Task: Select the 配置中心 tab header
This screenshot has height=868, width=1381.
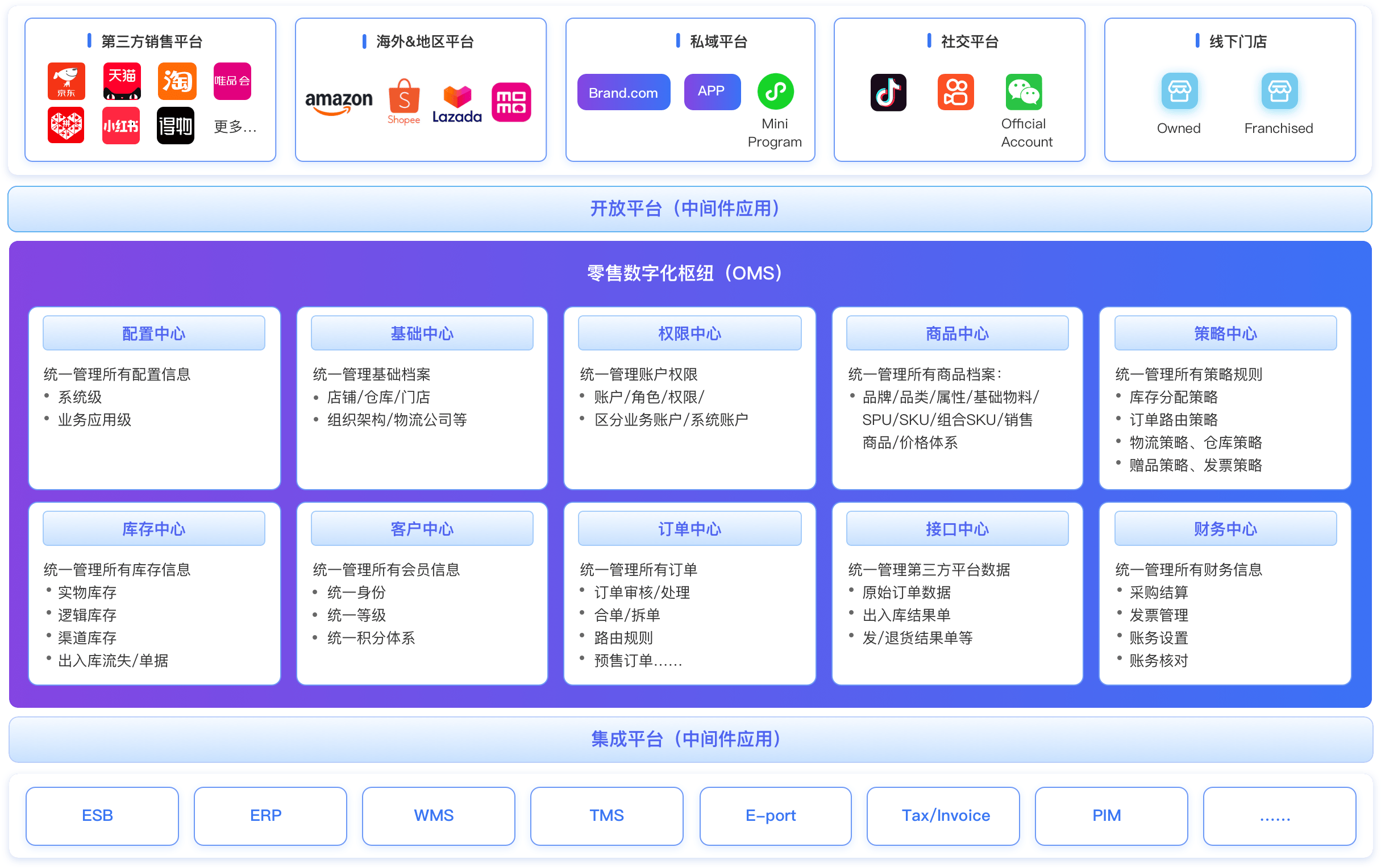Action: (x=154, y=332)
